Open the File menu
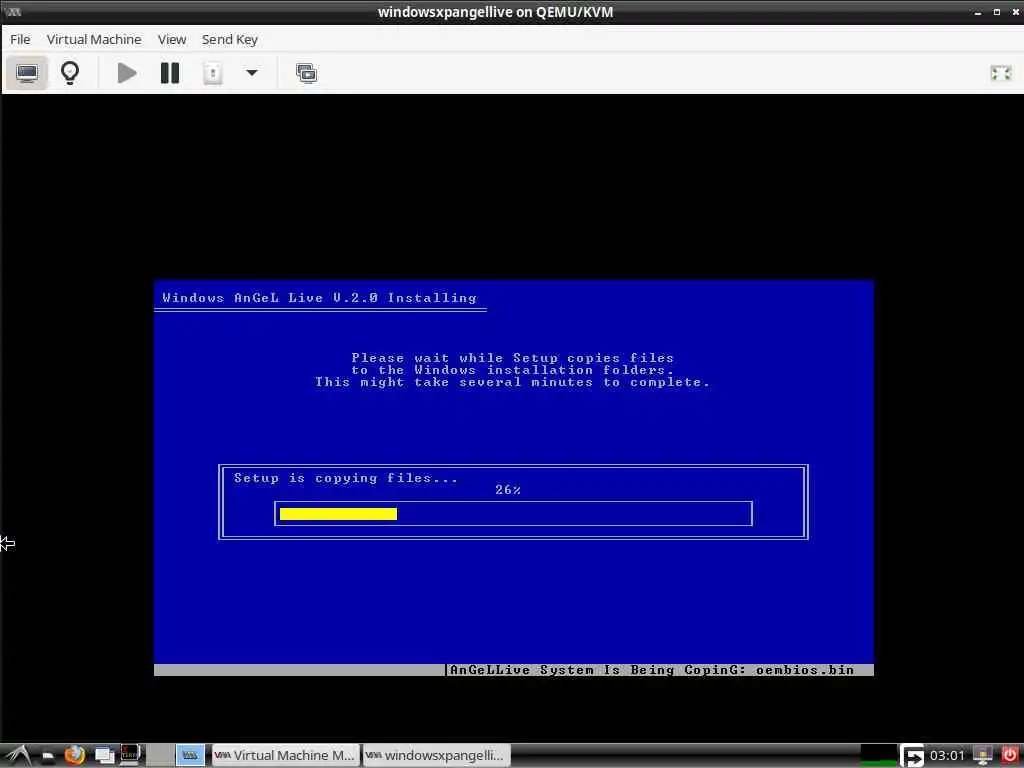 click(x=20, y=39)
